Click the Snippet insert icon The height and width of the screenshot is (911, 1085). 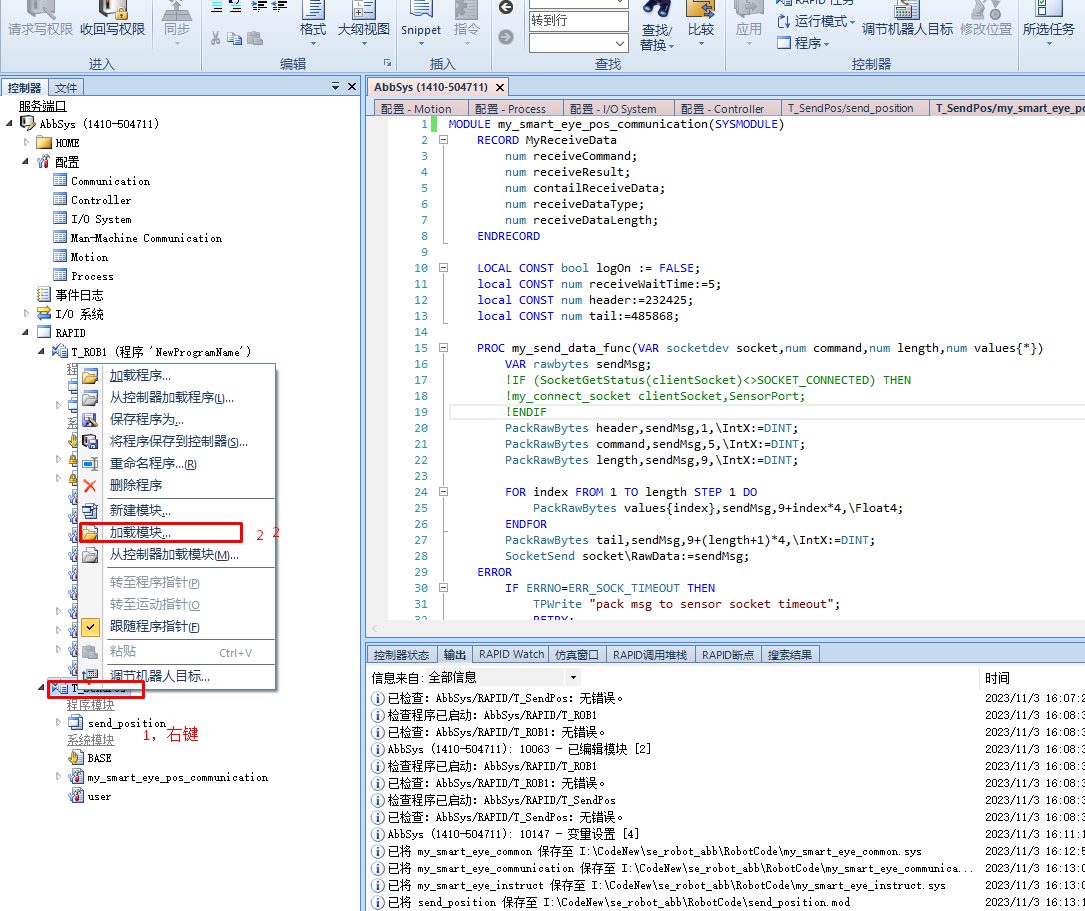point(421,10)
